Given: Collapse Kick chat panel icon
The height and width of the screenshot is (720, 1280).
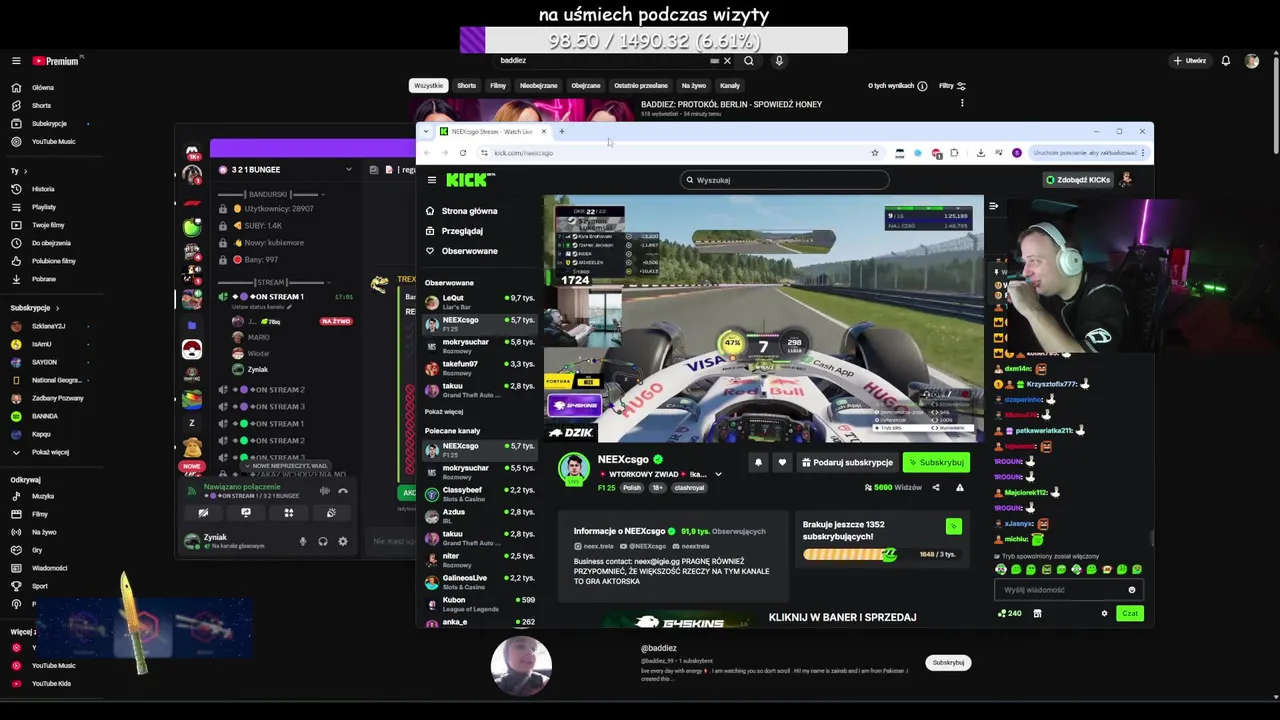Looking at the screenshot, I should [x=993, y=206].
